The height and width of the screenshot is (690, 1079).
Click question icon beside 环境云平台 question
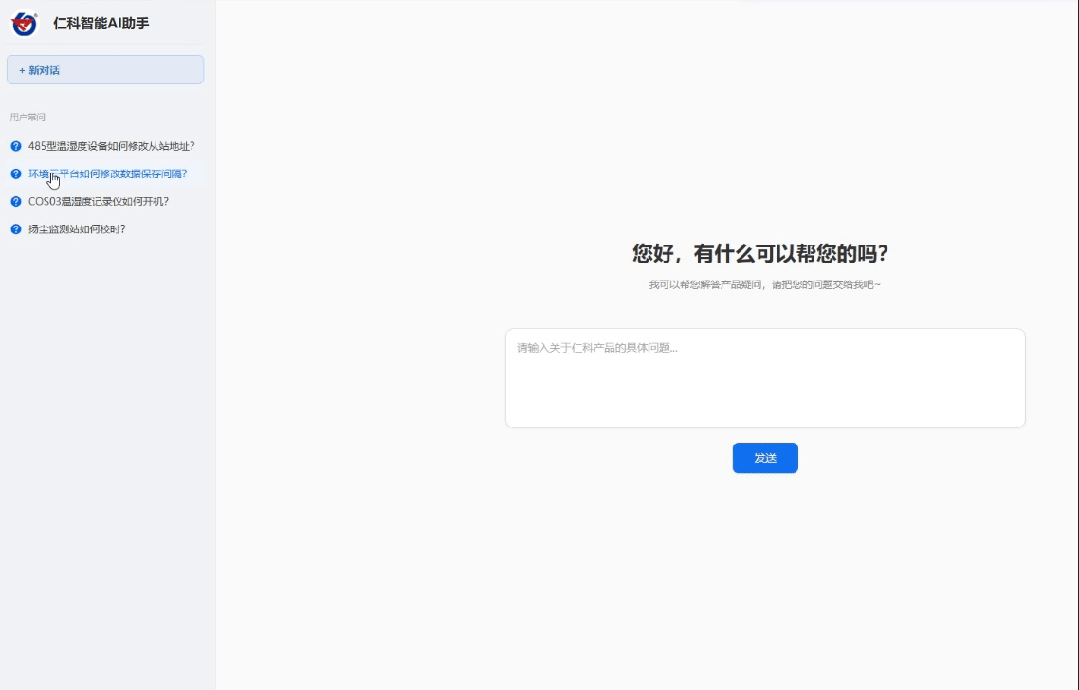pyautogui.click(x=16, y=174)
